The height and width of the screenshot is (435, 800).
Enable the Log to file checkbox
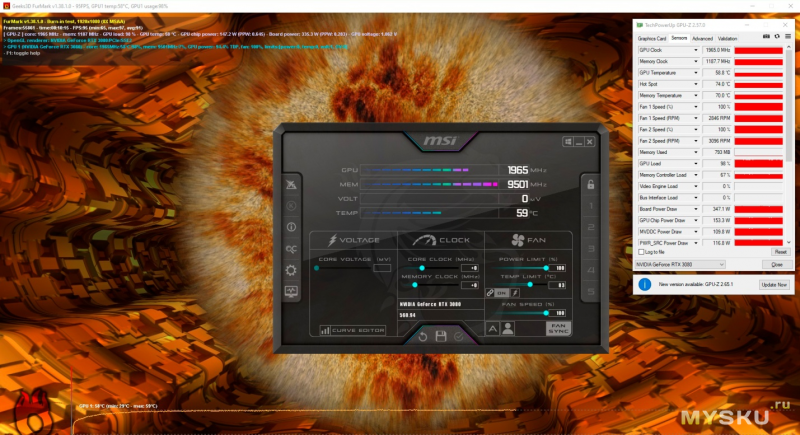click(641, 252)
